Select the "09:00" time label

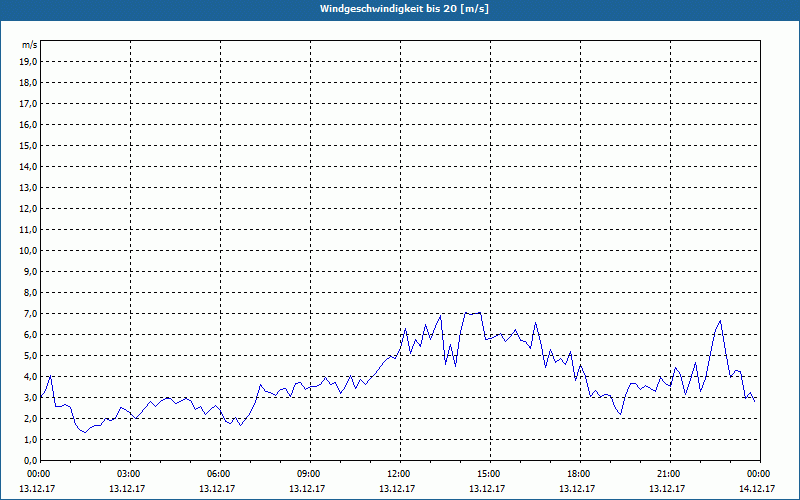[309, 474]
